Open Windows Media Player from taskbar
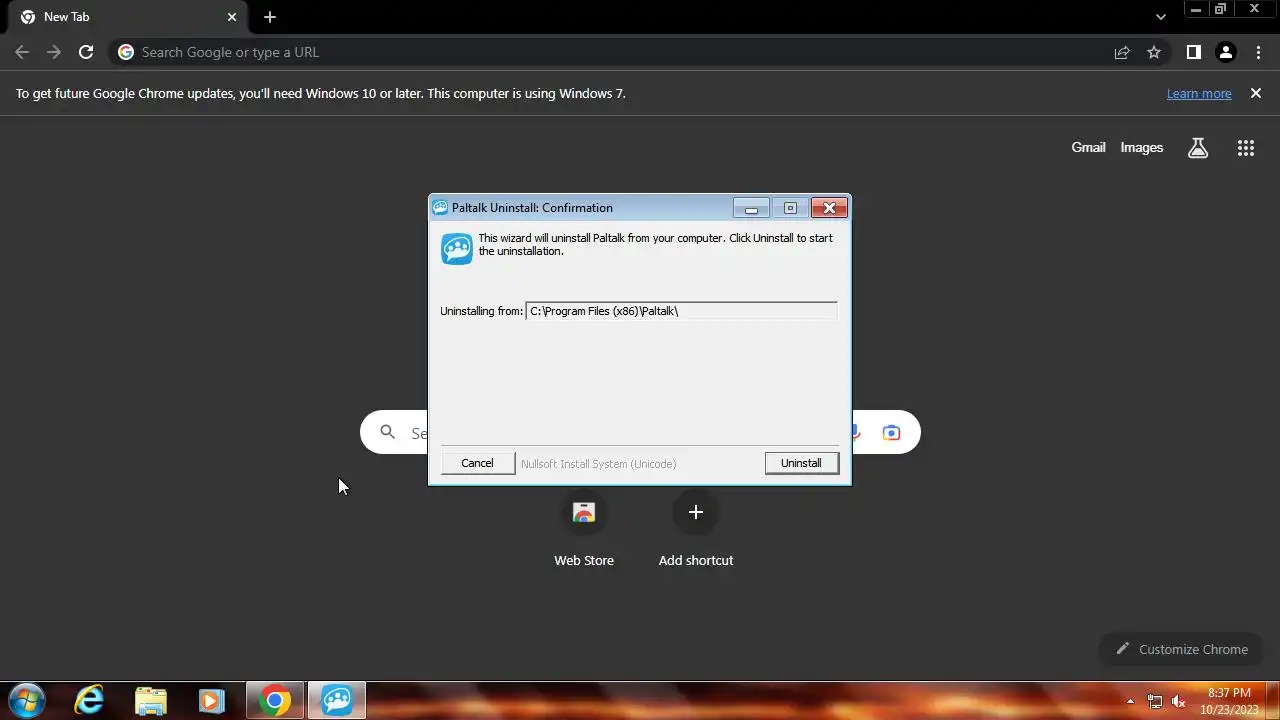The height and width of the screenshot is (720, 1280). point(212,700)
